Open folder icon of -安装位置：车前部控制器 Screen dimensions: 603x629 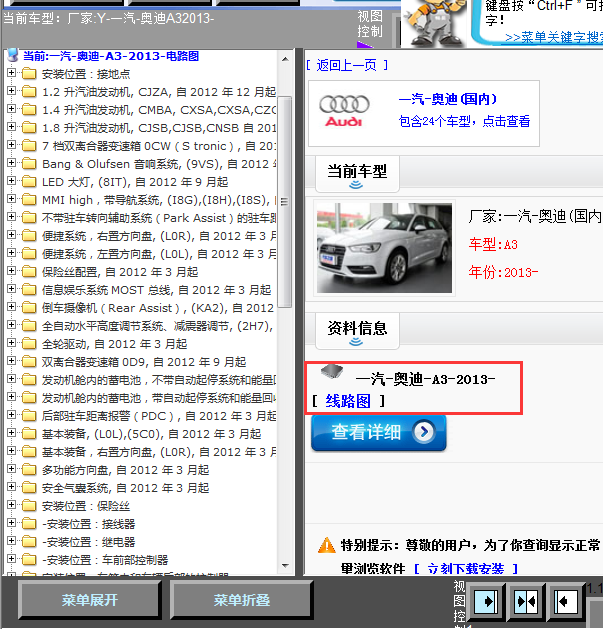click(29, 560)
